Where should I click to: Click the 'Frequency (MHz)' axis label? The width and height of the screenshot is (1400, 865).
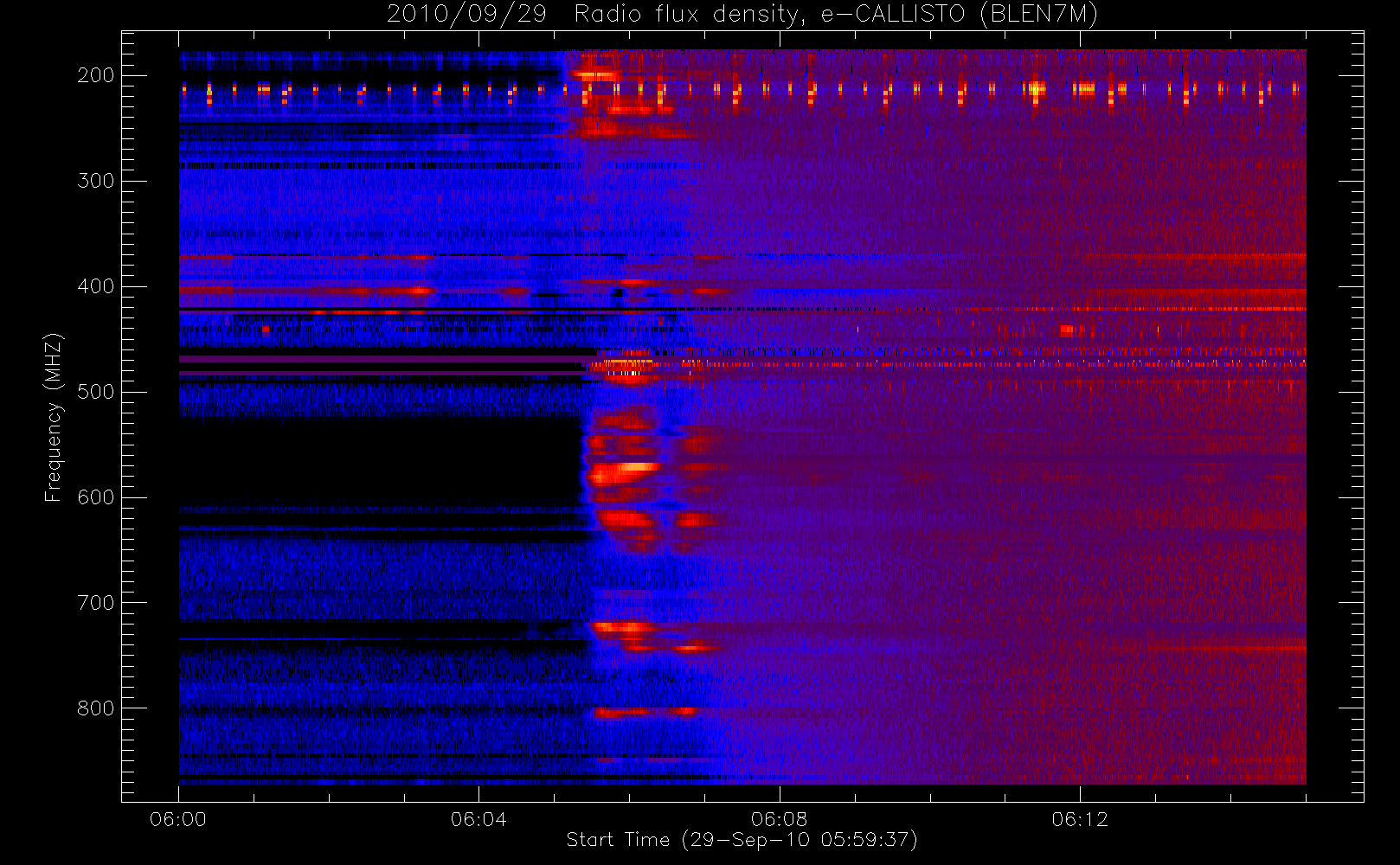tap(54, 417)
